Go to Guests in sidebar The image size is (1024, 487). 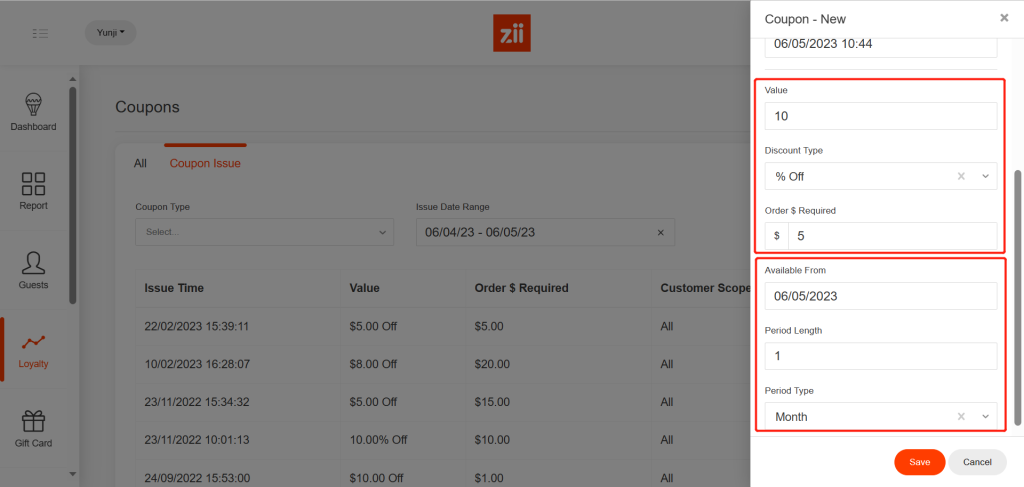tap(33, 270)
